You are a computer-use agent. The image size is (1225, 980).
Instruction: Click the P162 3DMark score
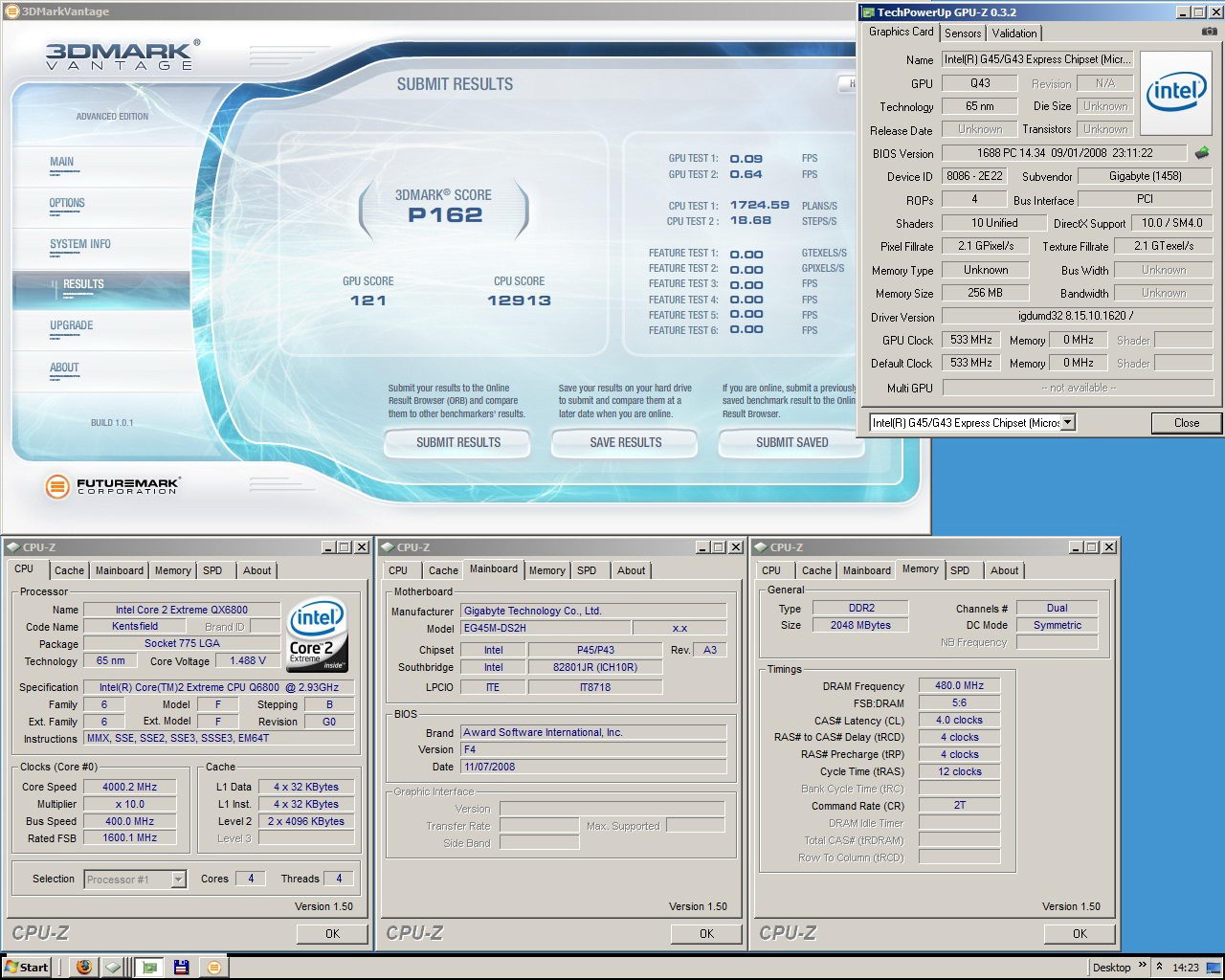click(445, 215)
